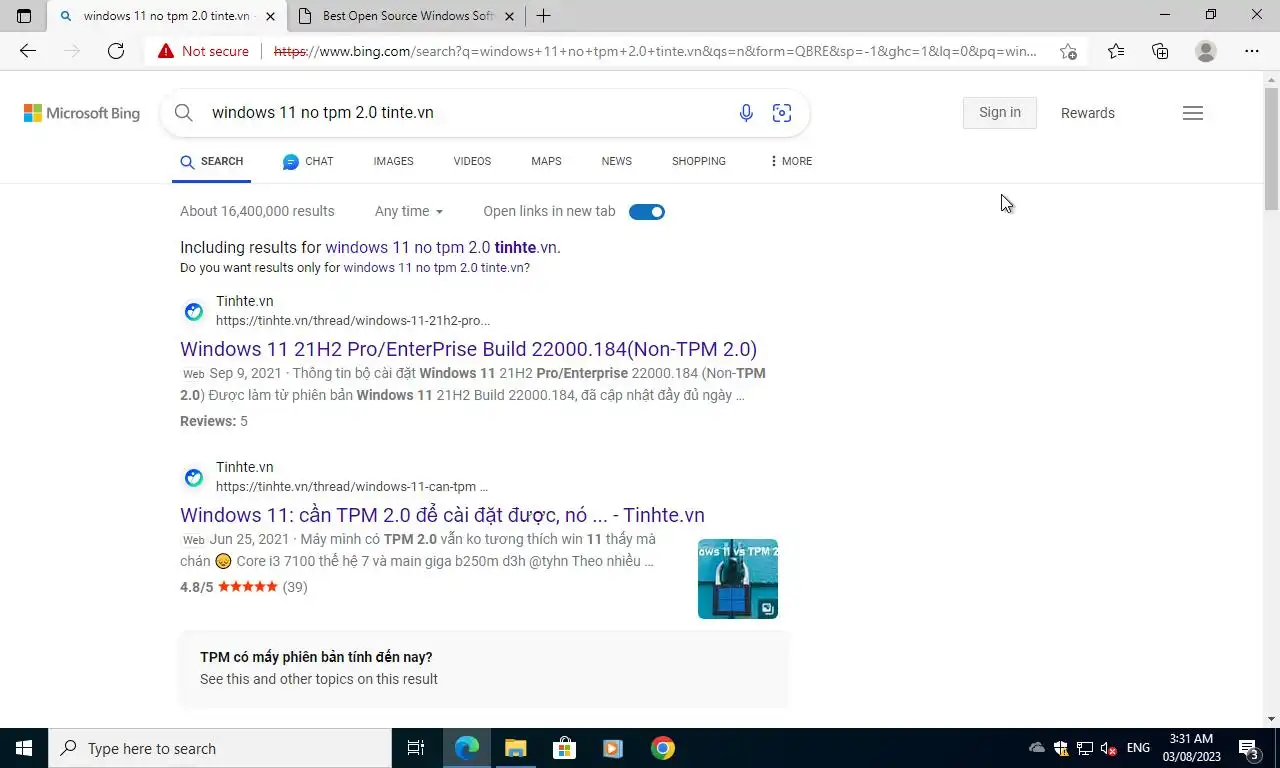Click second Tinhte.vn result favicon

tap(194, 478)
